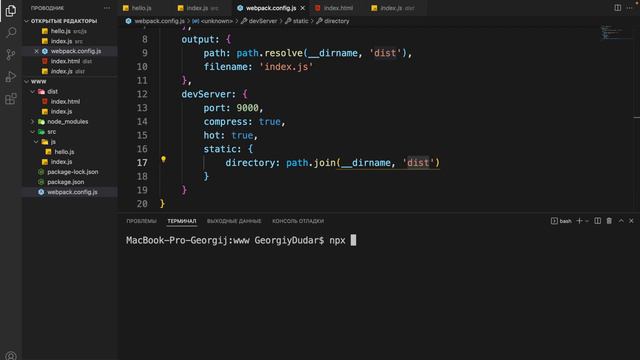Screen dimensions: 640x360
Task: Open Source Control view in activity bar
Action: pos(11,54)
